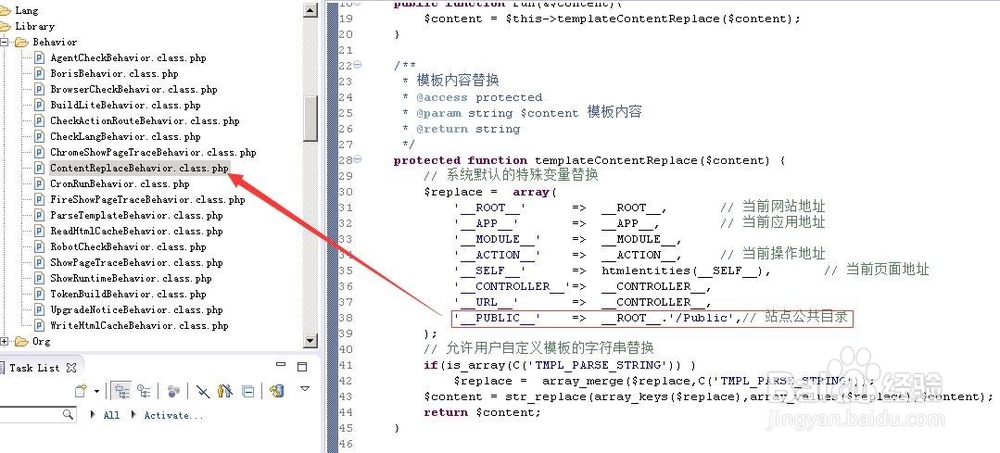Click the magnifier icon in the task filter
The width and height of the screenshot is (1000, 453).
pyautogui.click(x=68, y=415)
